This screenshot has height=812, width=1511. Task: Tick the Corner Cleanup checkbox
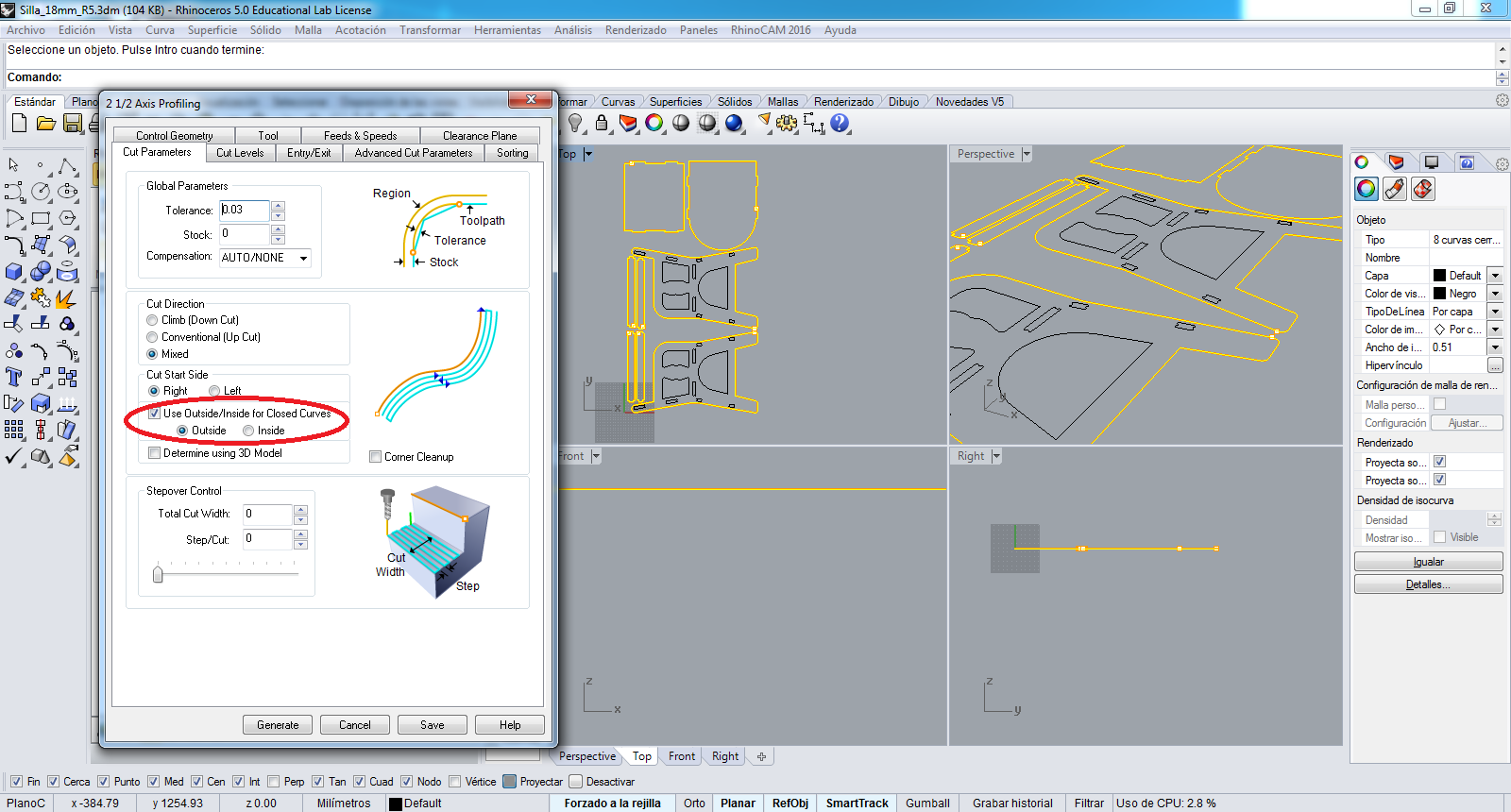click(x=376, y=457)
